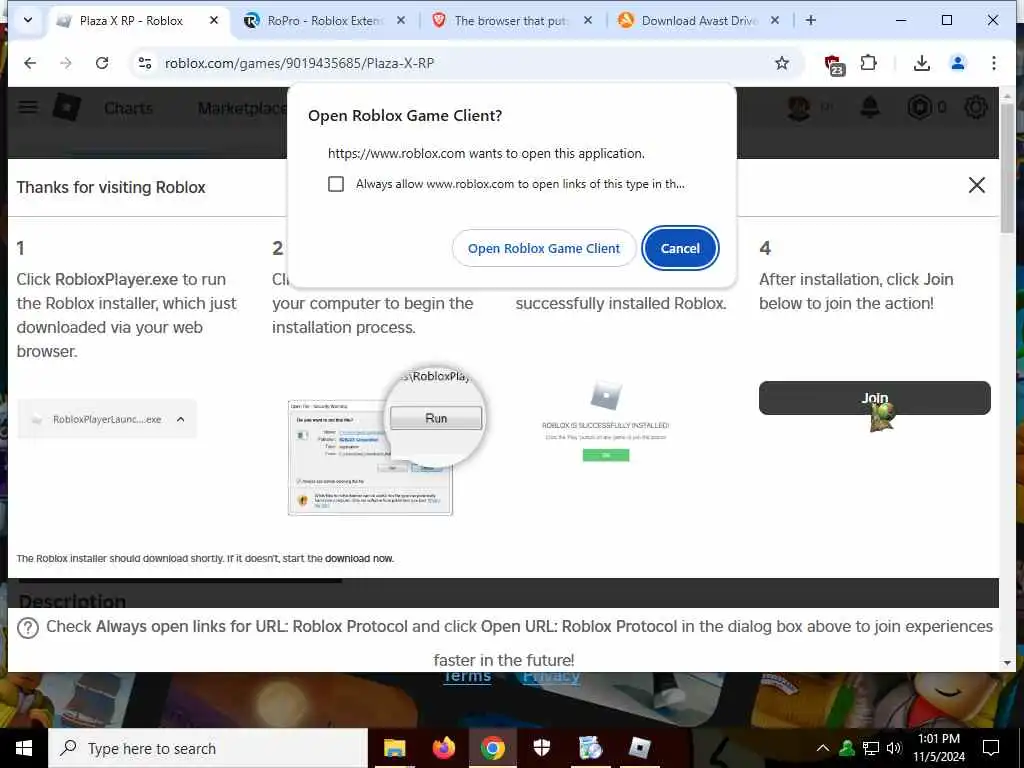Switch to The browser that puts tab
Screen dimensions: 1024x768
point(511,21)
